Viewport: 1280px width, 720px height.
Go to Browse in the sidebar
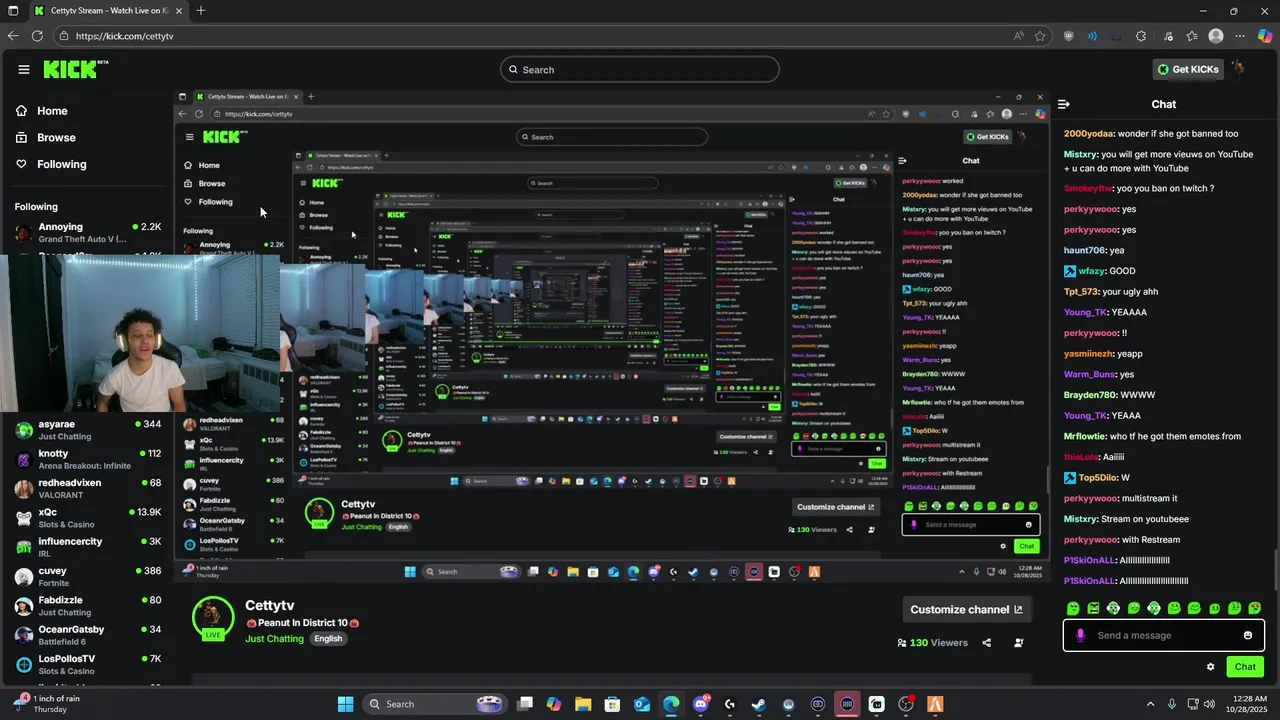click(x=46, y=137)
